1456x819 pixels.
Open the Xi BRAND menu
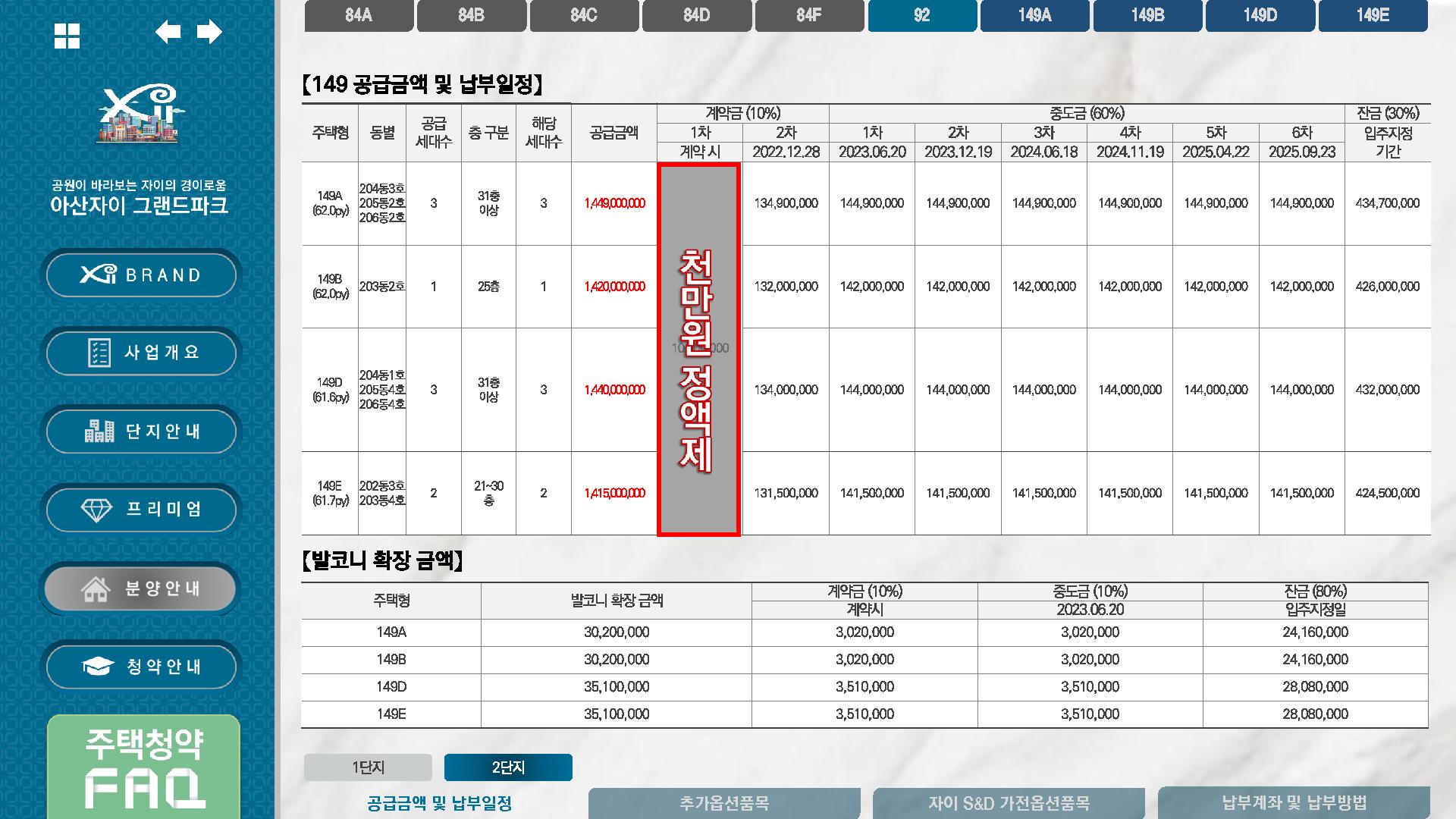click(141, 275)
